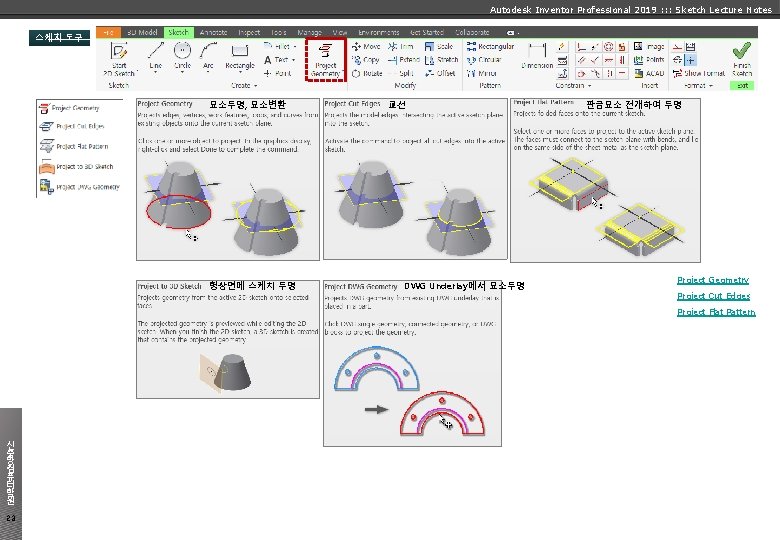Select the Copy tool in Modify panel

[x=366, y=60]
